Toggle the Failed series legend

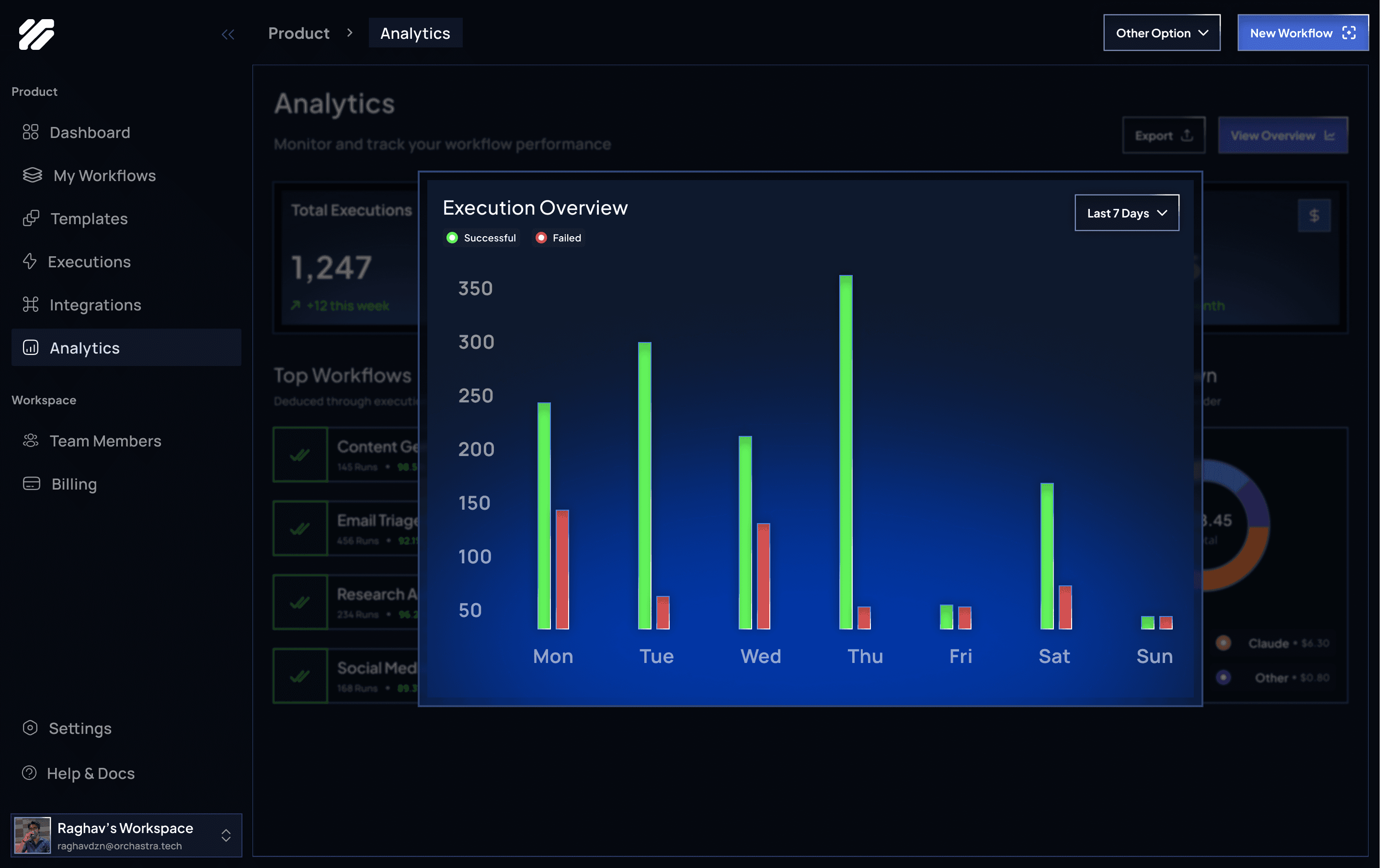pyautogui.click(x=559, y=238)
